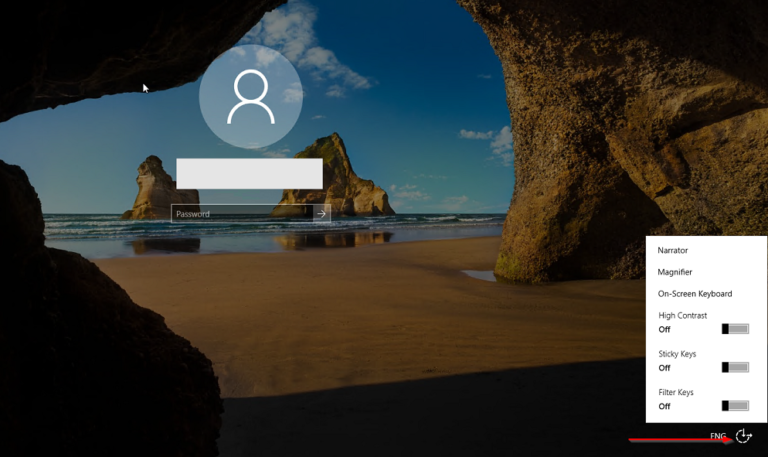
Task: Select Magnifier in the accessibility menu
Action: click(675, 272)
